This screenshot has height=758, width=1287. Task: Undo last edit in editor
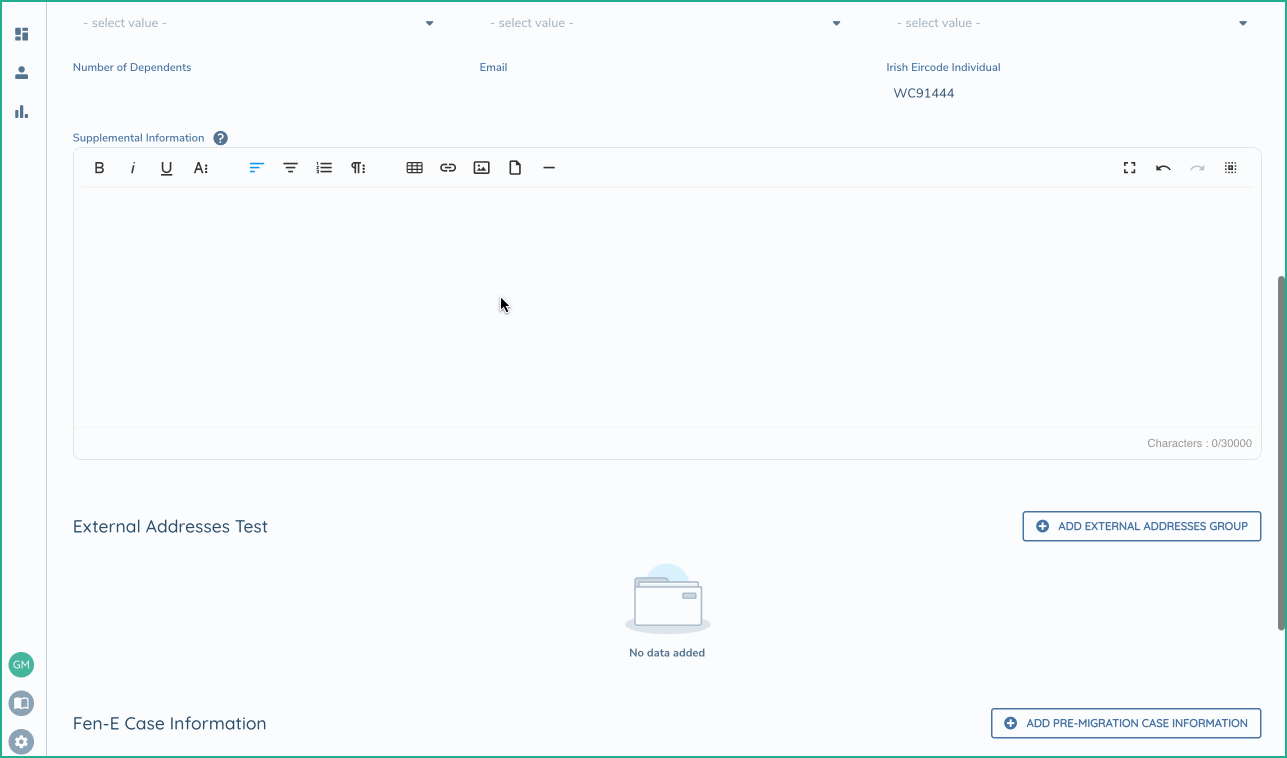1163,168
